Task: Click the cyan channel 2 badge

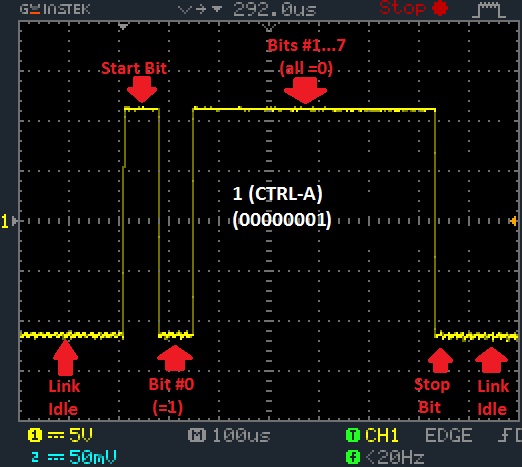Action: [35, 457]
